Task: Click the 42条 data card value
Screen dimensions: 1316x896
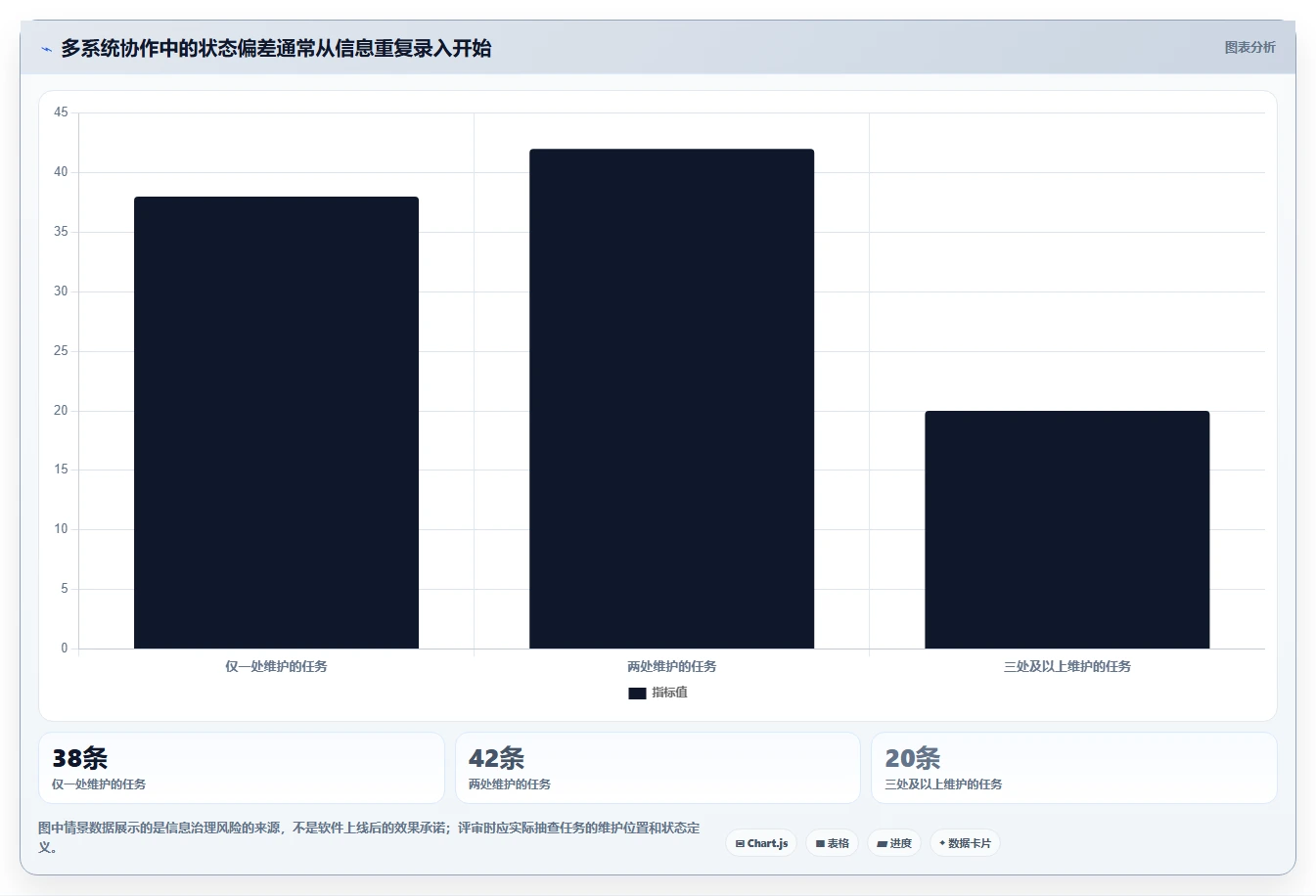Action: 496,758
